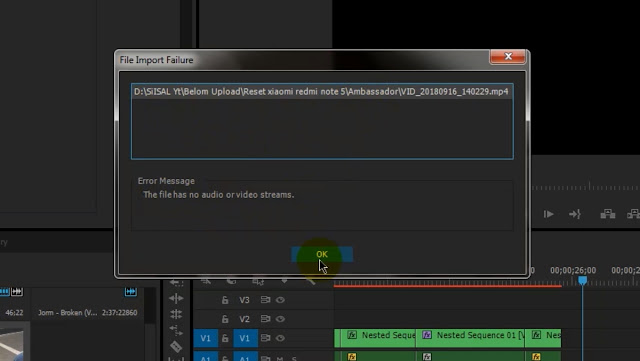Click the Go to Out point button
The image size is (640, 361).
[575, 214]
